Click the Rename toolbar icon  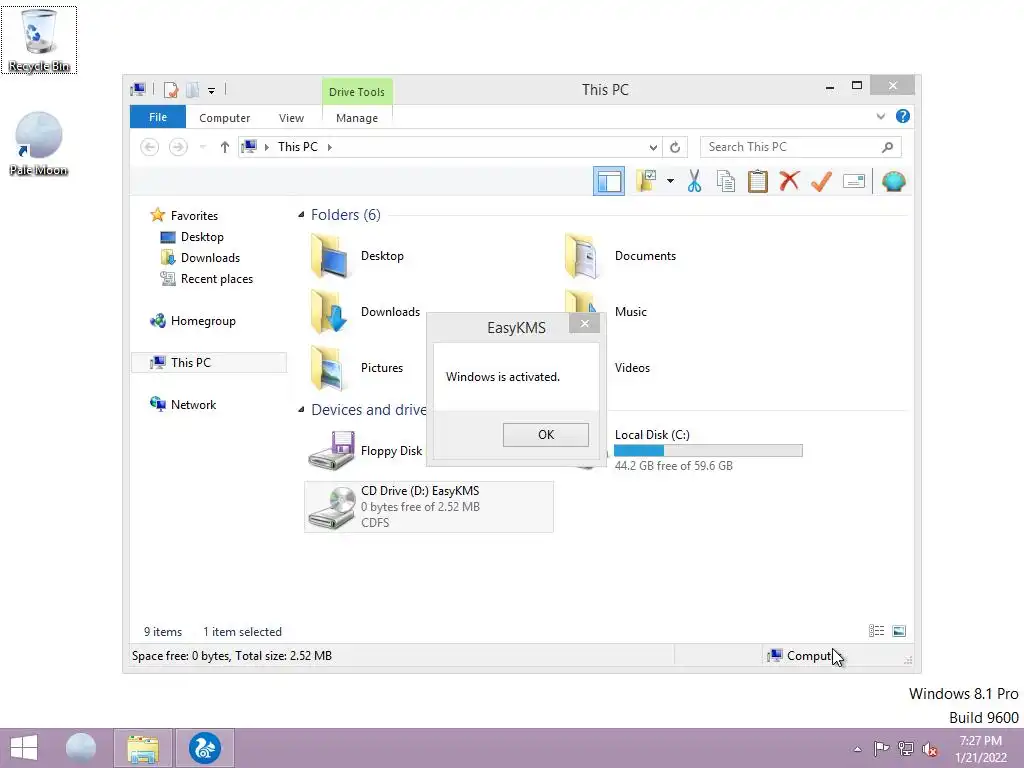tap(854, 181)
